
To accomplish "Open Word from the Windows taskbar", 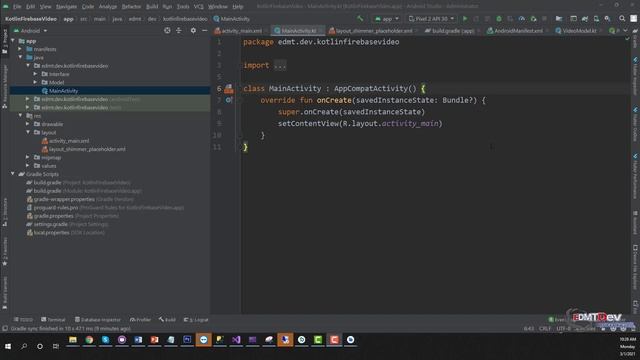I will pyautogui.click(x=138, y=340).
